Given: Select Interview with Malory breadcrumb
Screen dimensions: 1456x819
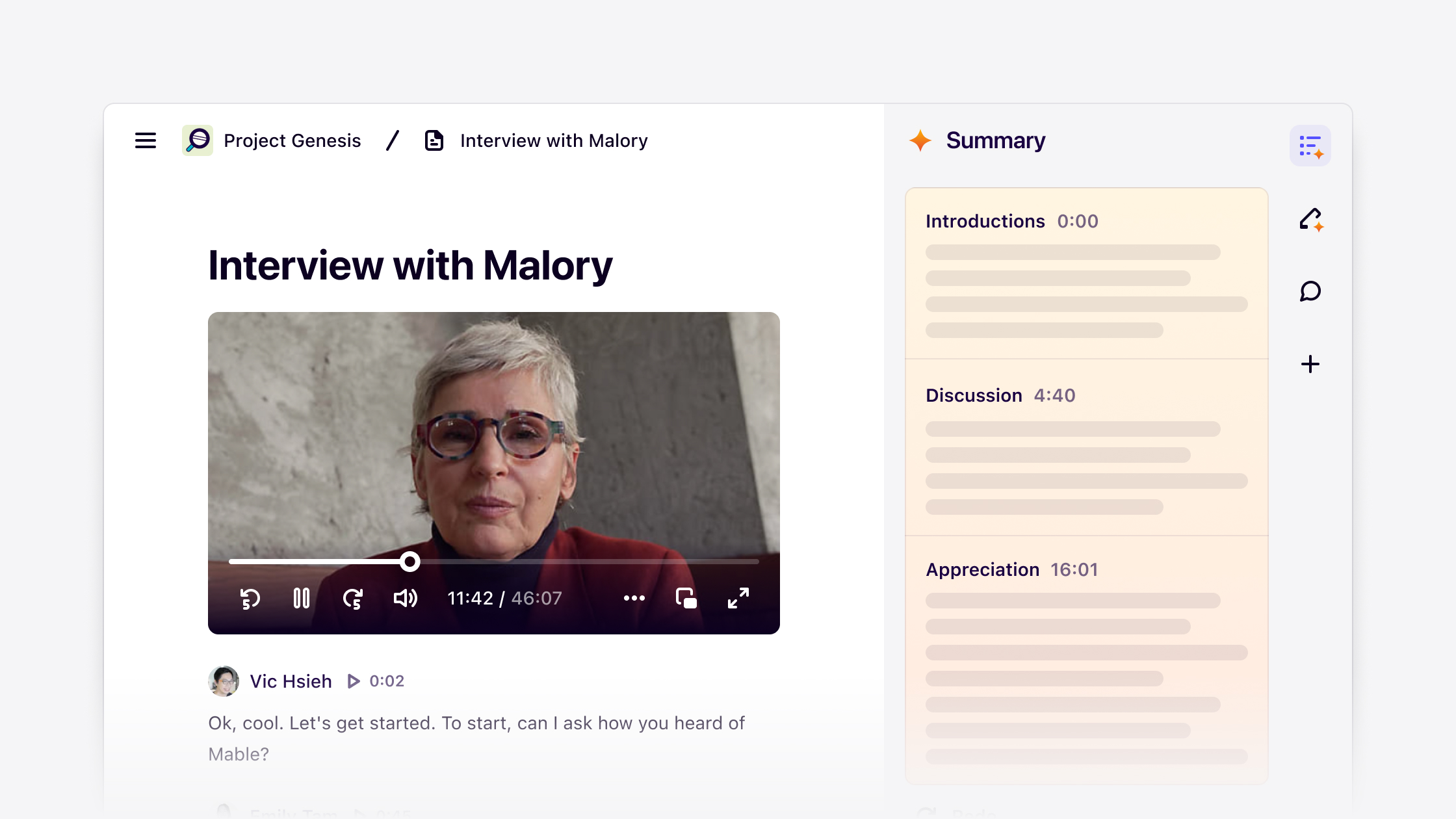Looking at the screenshot, I should (x=553, y=140).
